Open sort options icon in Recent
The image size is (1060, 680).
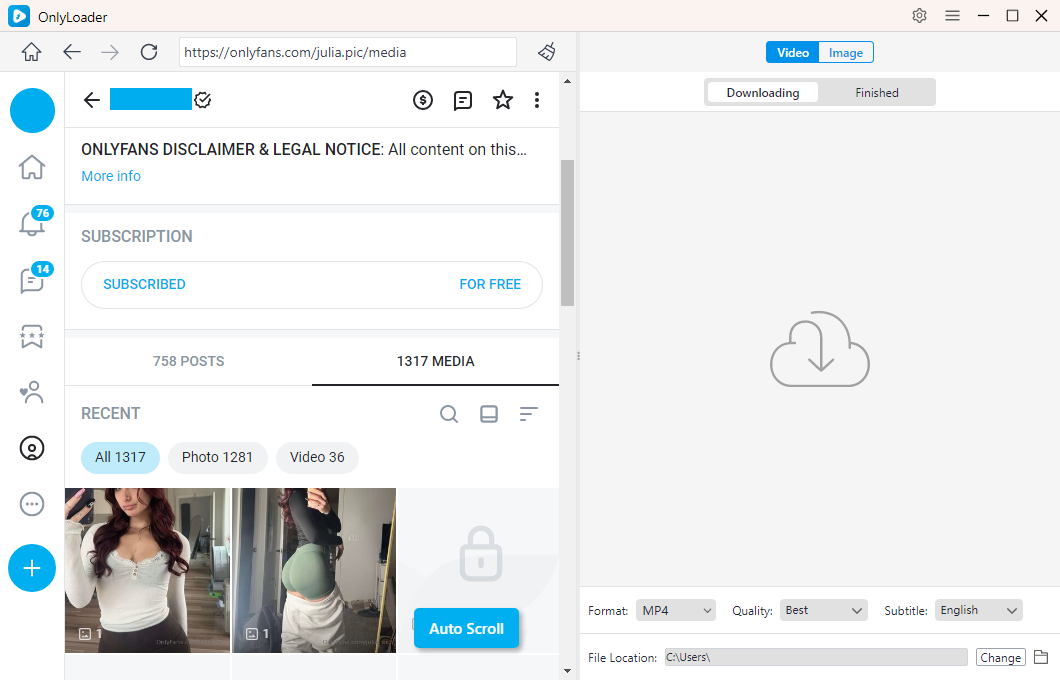click(x=528, y=414)
